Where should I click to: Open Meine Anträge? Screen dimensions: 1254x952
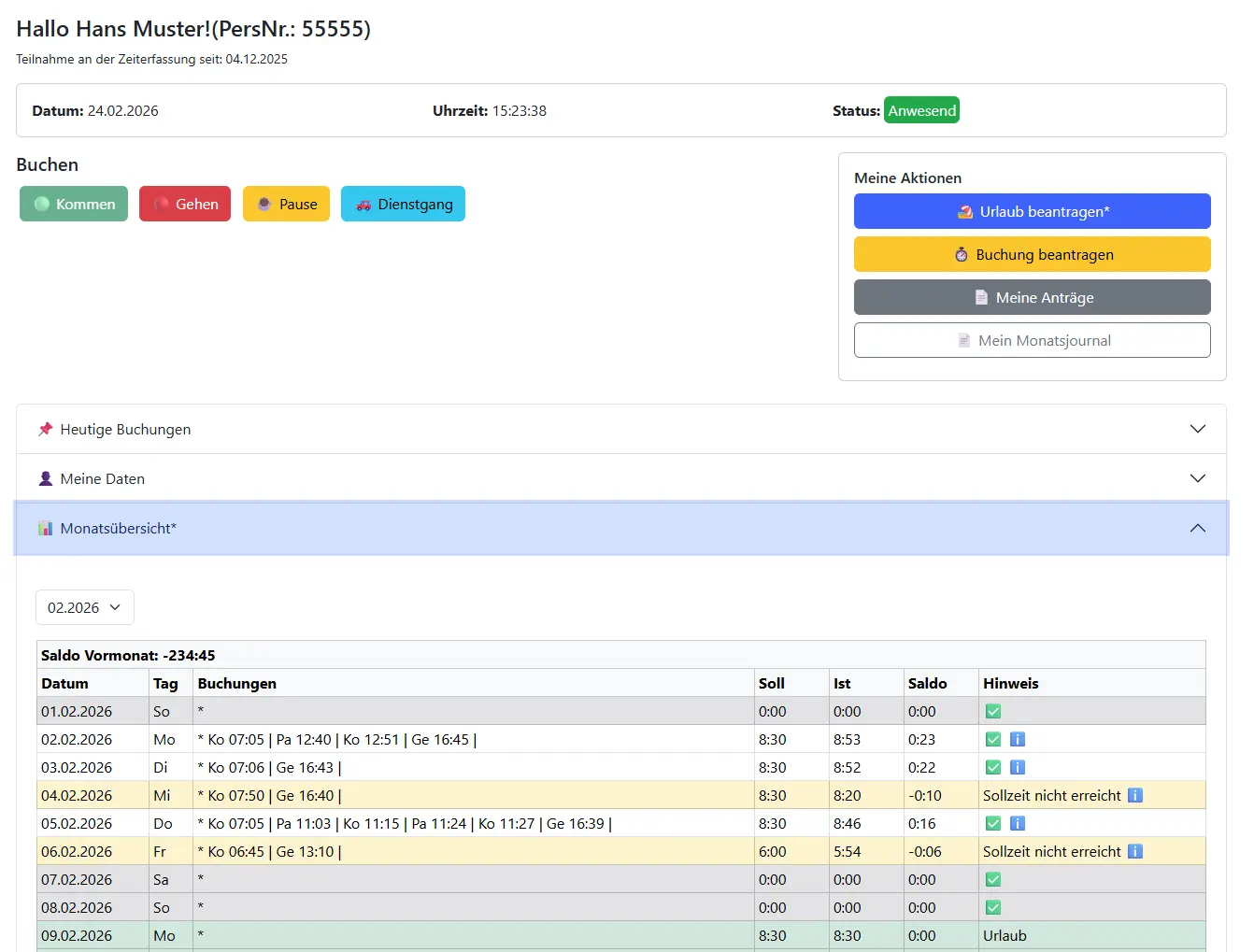pyautogui.click(x=1032, y=297)
